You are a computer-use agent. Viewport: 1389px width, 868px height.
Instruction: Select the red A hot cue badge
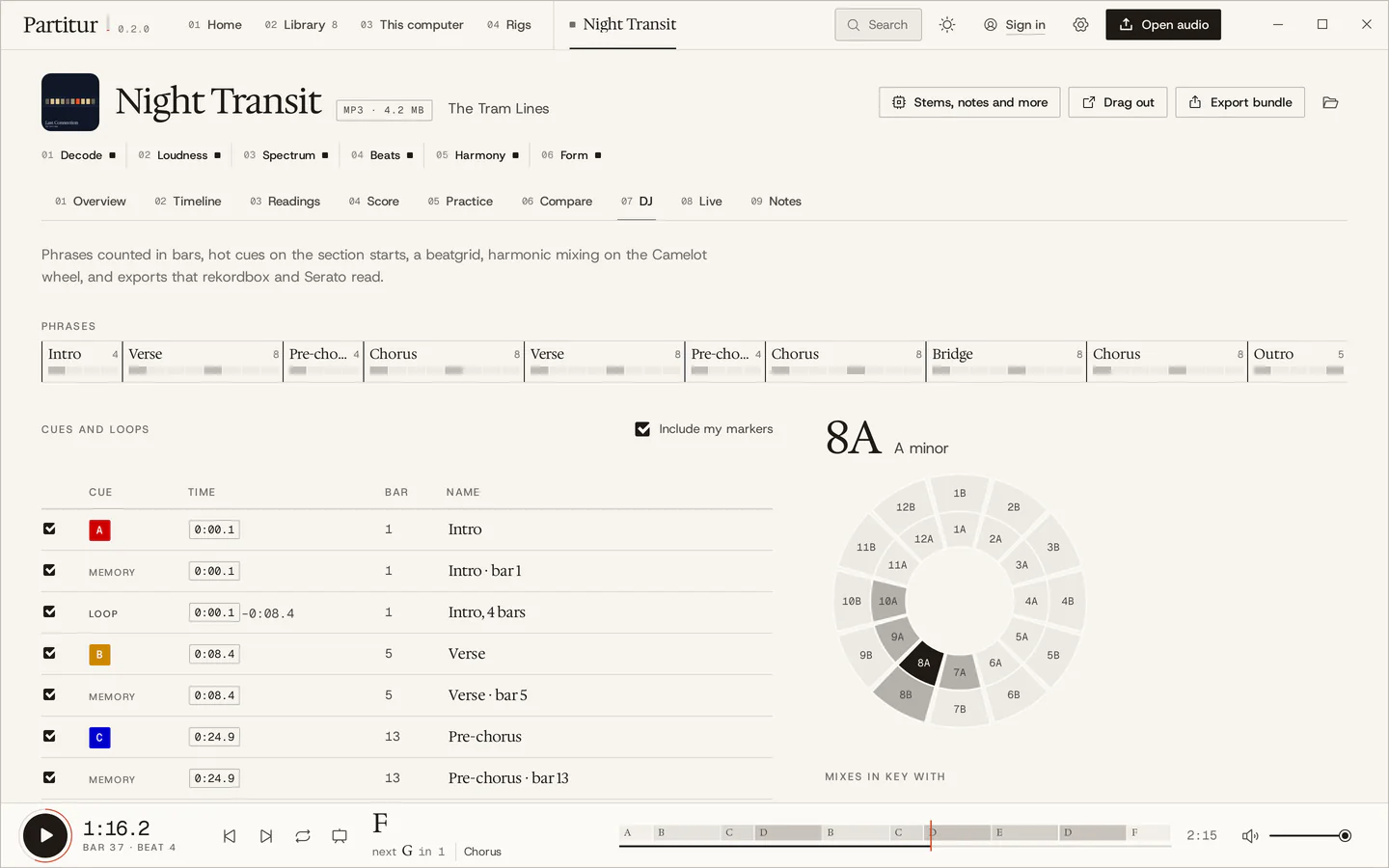pos(99,530)
